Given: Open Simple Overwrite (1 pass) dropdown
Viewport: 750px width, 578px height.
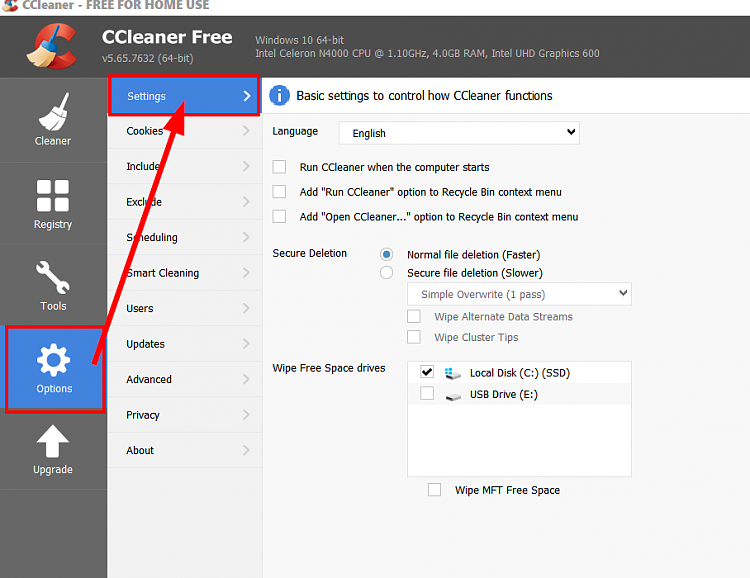Looking at the screenshot, I should point(519,294).
